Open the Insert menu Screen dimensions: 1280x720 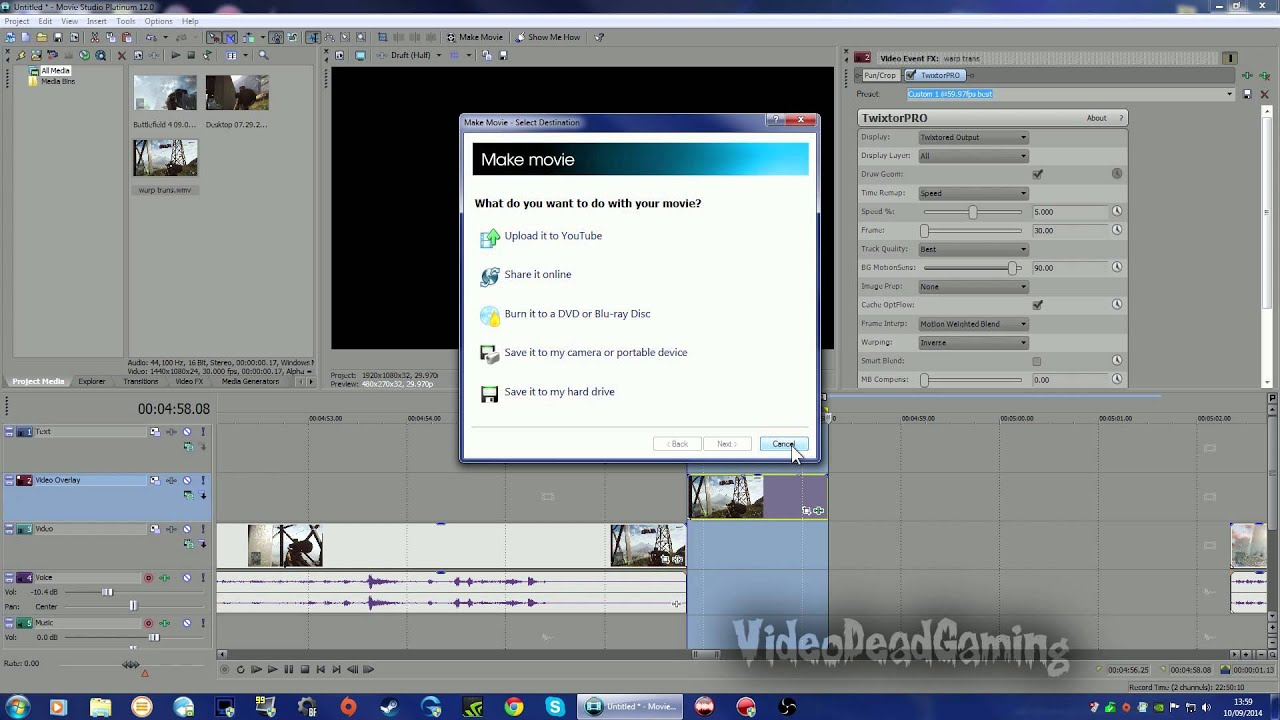(97, 21)
